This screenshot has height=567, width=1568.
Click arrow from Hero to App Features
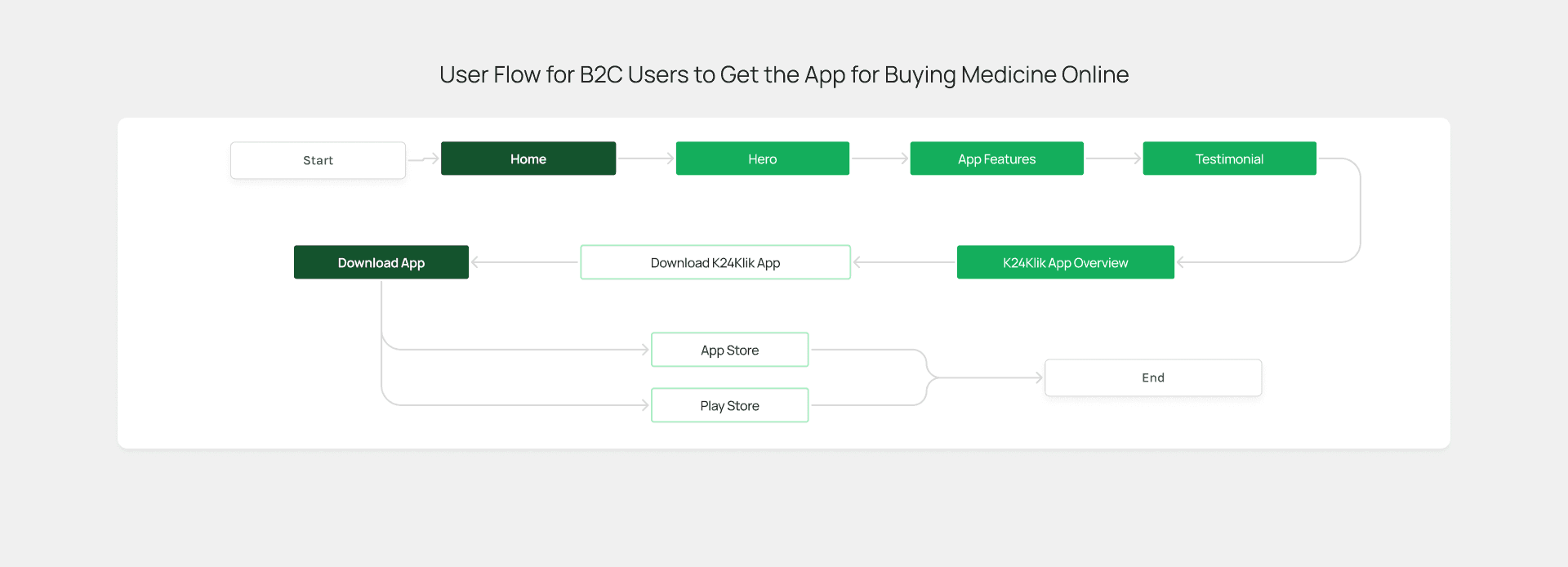click(x=880, y=158)
